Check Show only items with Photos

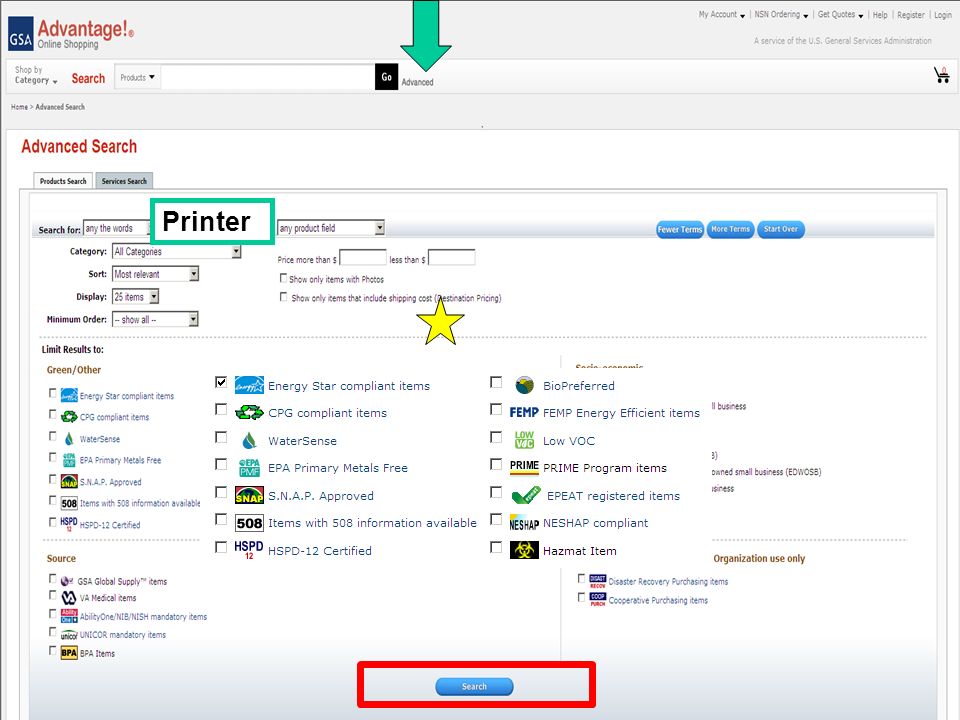coord(283,278)
